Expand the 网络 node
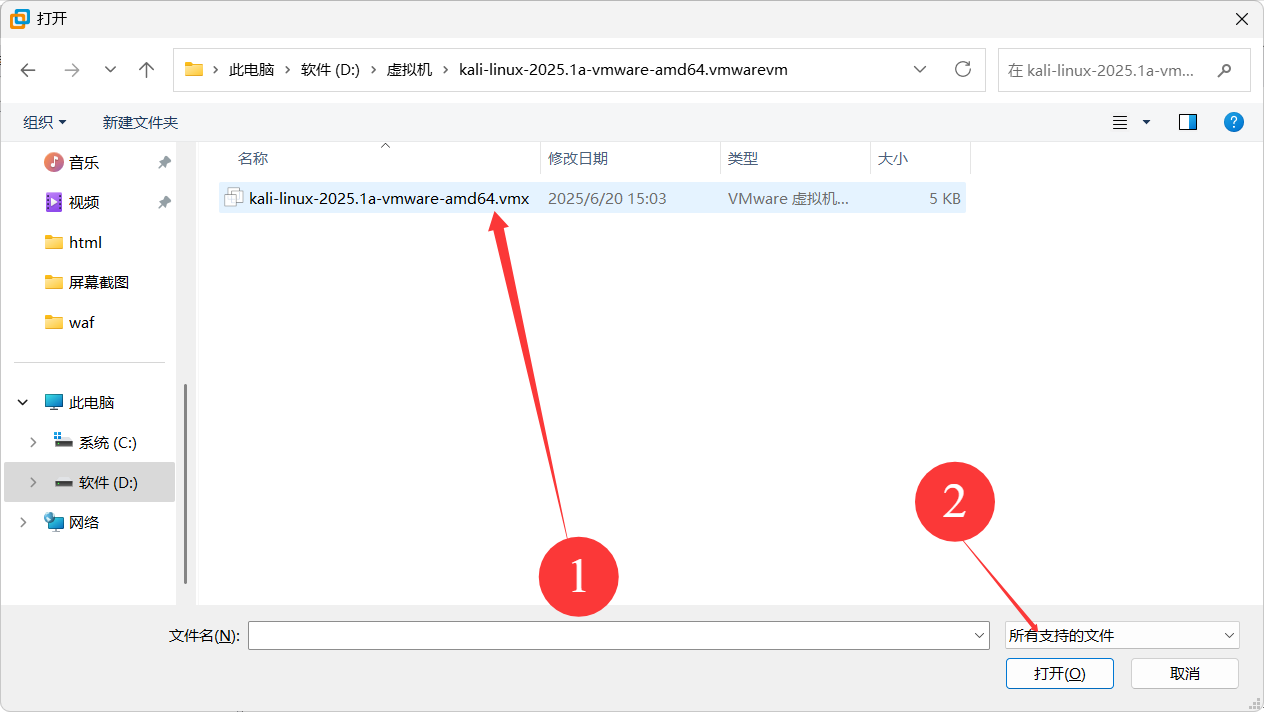Viewport: 1264px width, 712px height. point(22,522)
